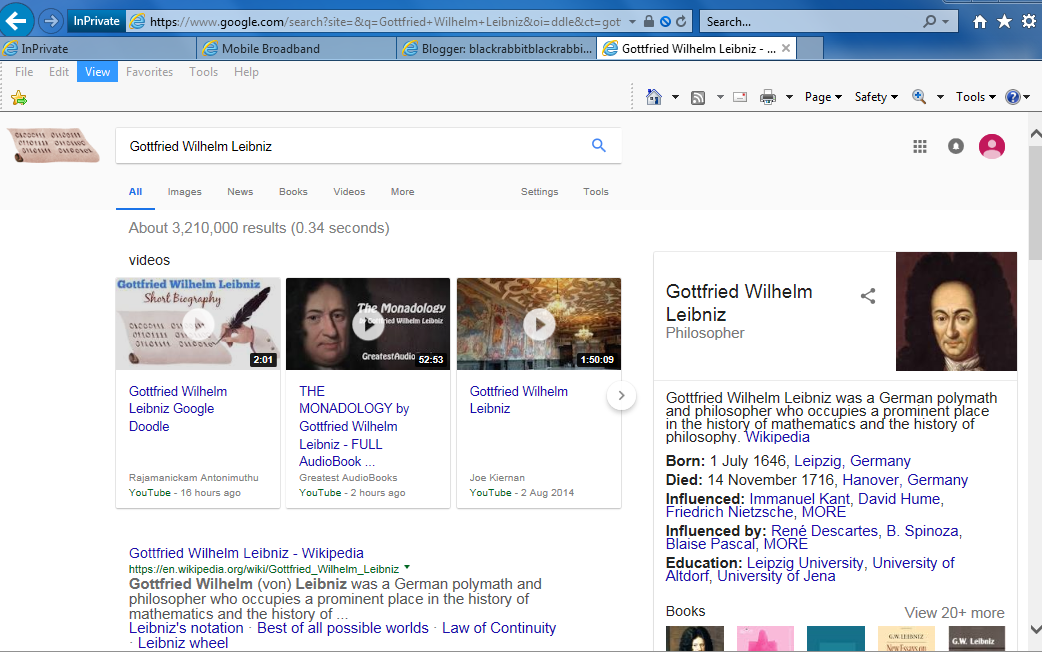Open the Help menu in menu bar
The height and width of the screenshot is (653, 1042).
coord(246,72)
